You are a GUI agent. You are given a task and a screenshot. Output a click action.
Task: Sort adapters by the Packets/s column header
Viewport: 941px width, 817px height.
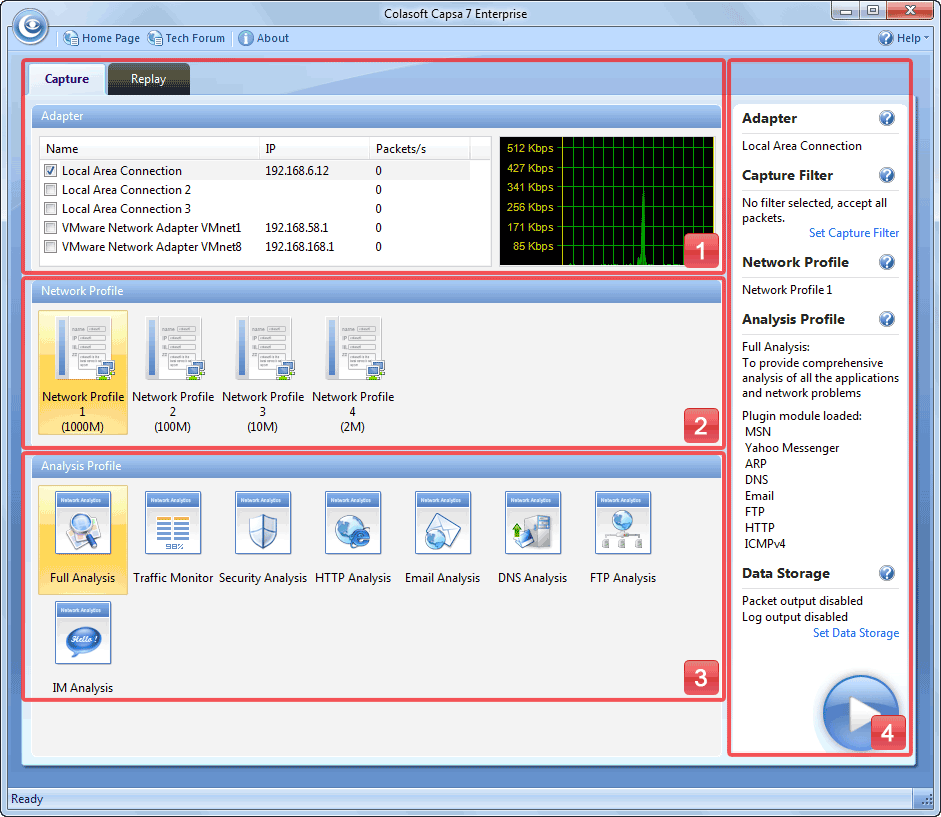click(x=419, y=149)
